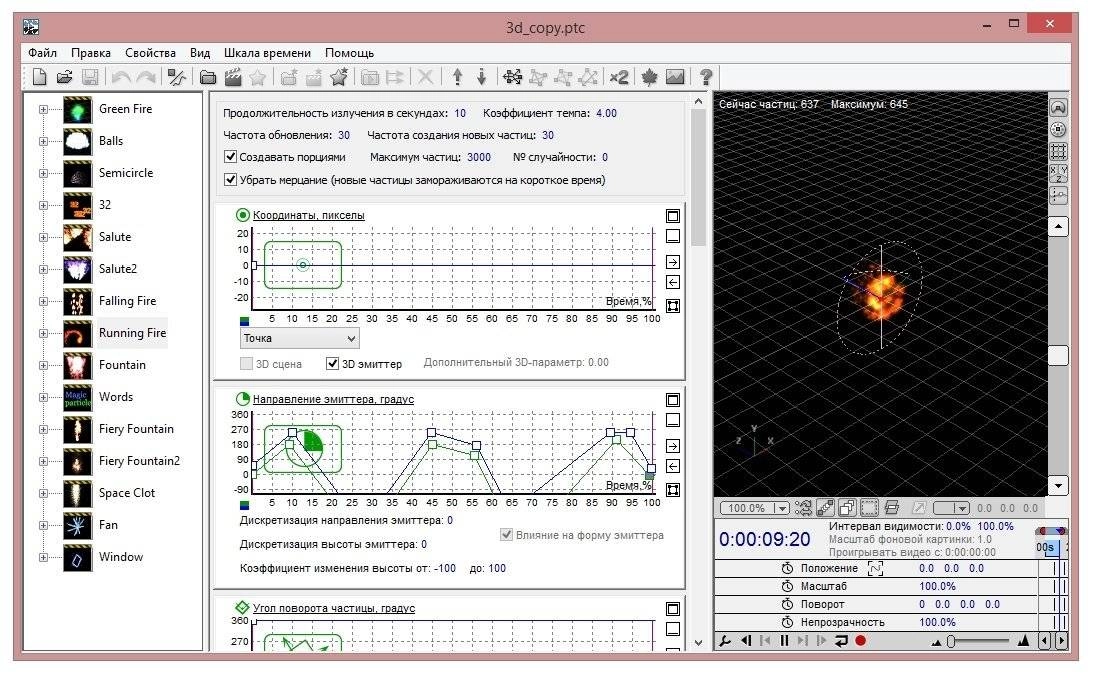1096x680 pixels.
Task: Click the XYZ axes icon beside preview
Action: pos(1058,173)
